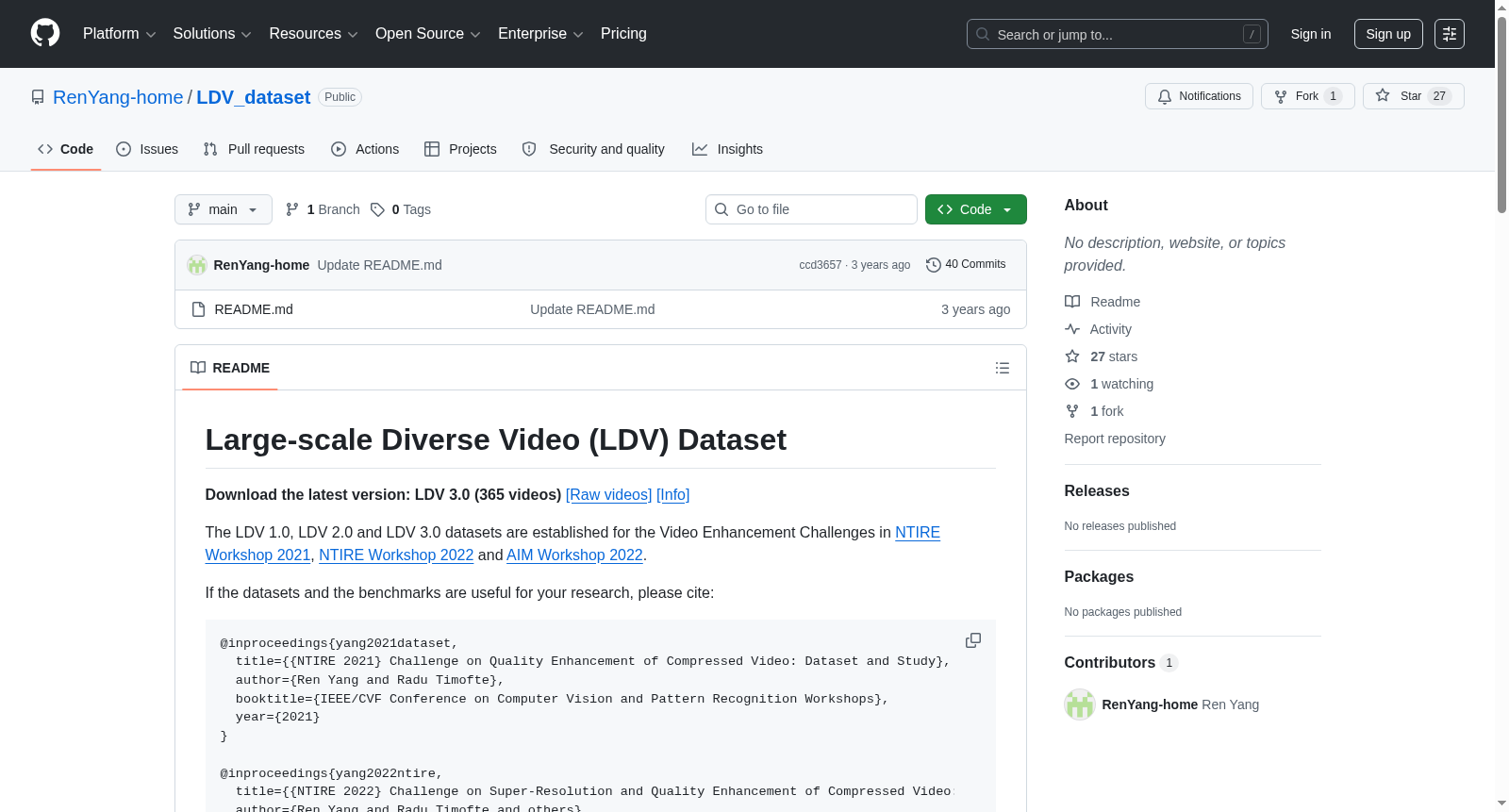
Task: Focus the Search or jump to field
Action: (1118, 34)
